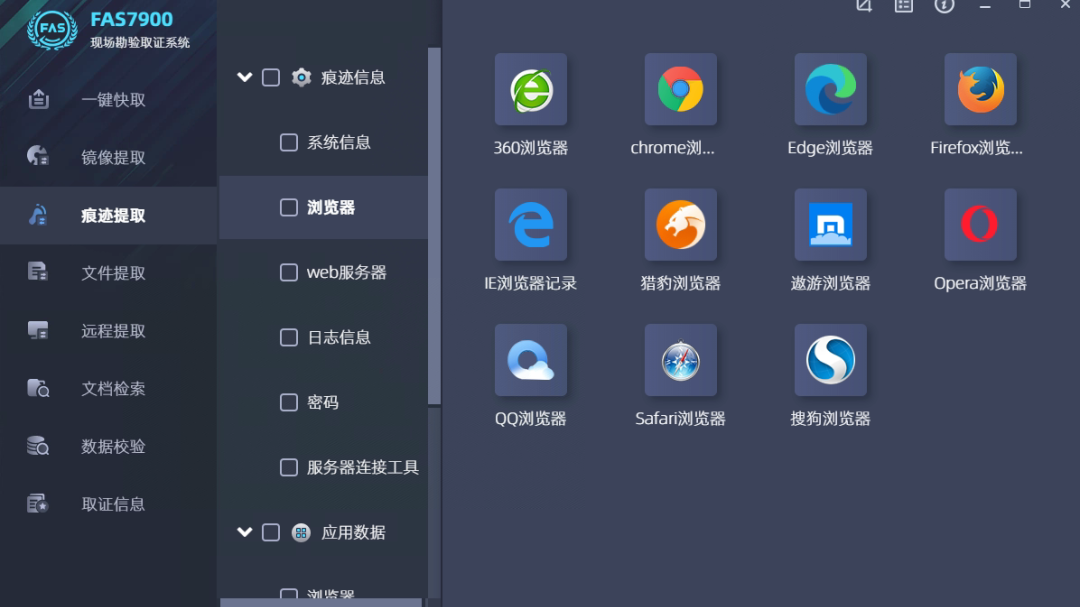Select the 猎豹浏览器 icon
The image size is (1080, 607).
click(x=680, y=225)
